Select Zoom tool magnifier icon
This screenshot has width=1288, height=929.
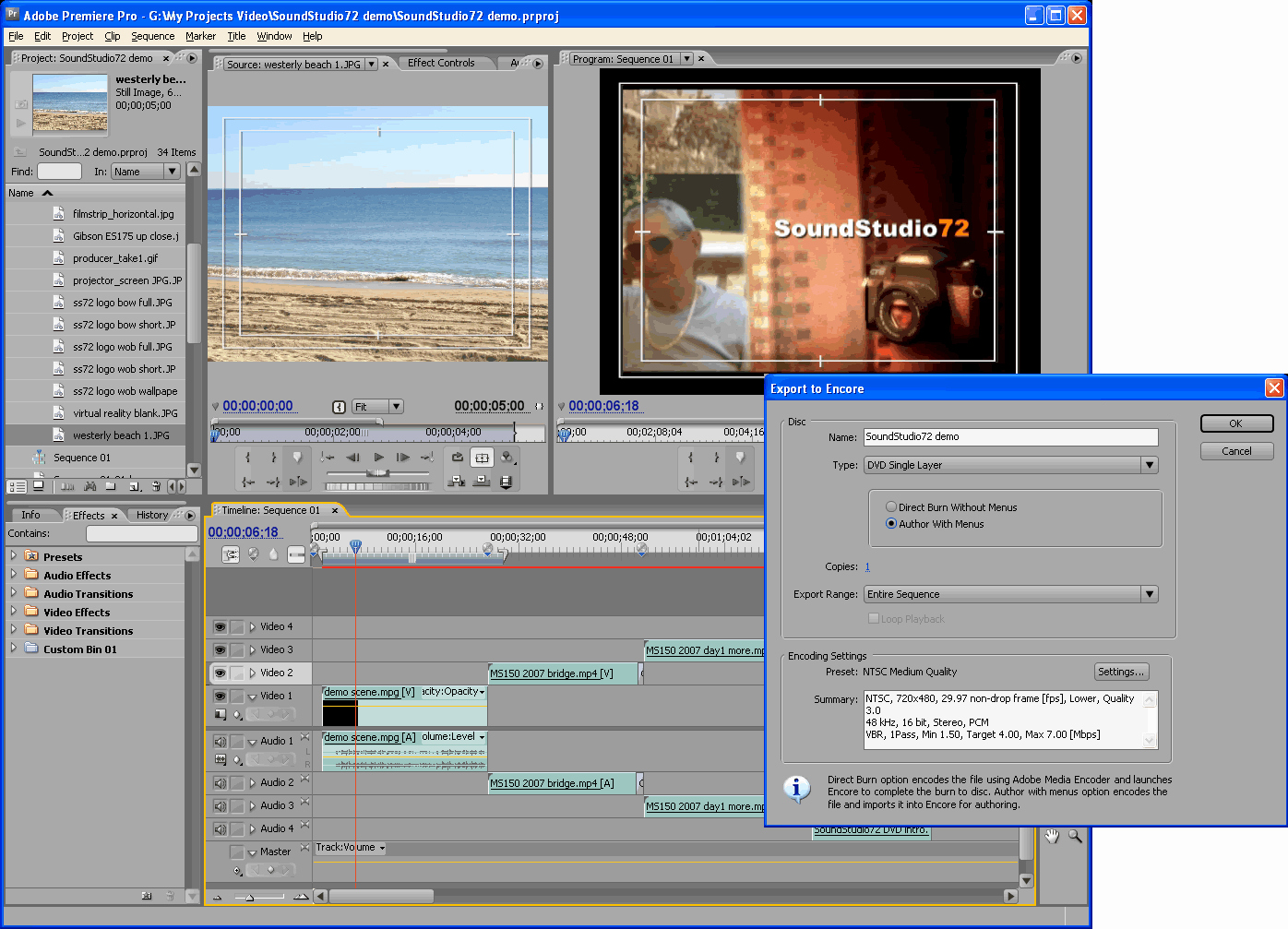coord(1075,837)
